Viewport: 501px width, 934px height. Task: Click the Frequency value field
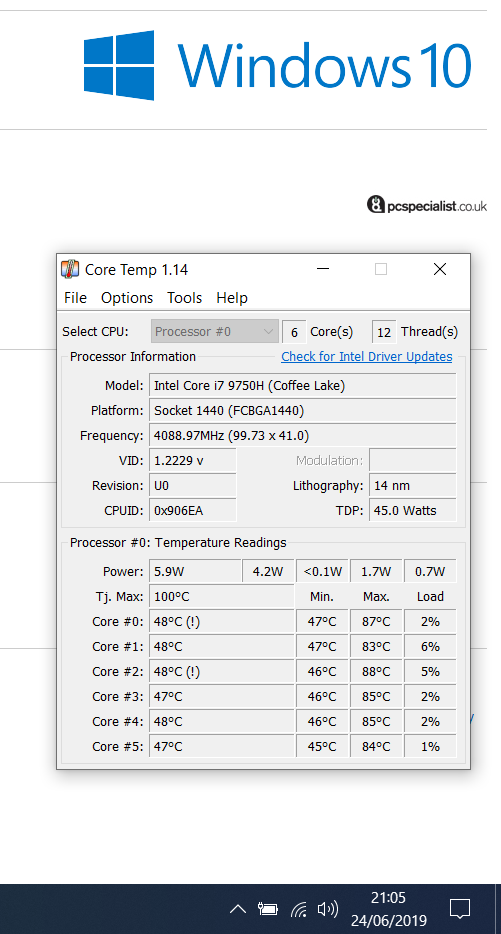point(303,435)
